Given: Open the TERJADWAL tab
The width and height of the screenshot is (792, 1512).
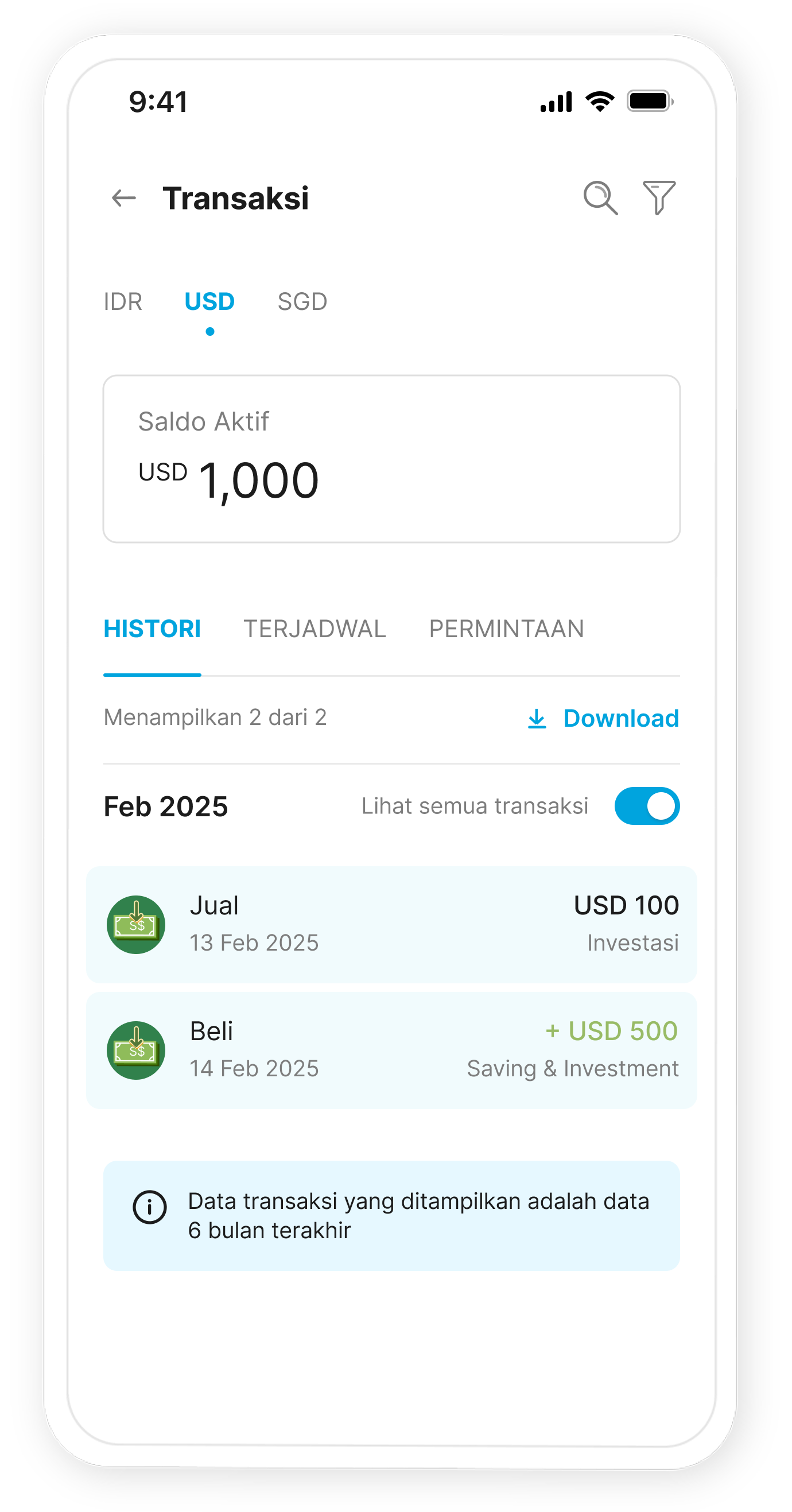Looking at the screenshot, I should click(315, 629).
